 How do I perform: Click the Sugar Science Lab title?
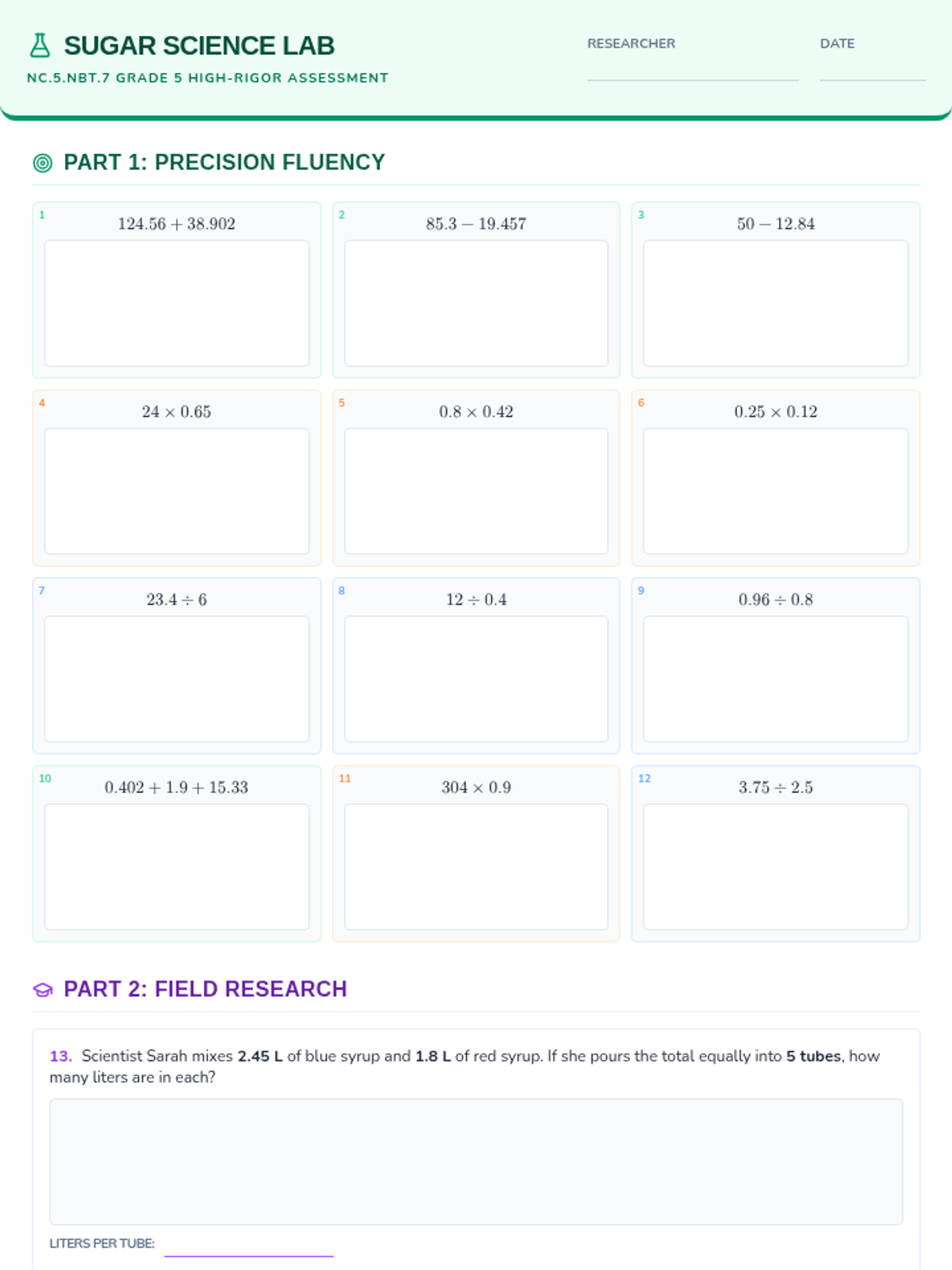click(x=199, y=46)
